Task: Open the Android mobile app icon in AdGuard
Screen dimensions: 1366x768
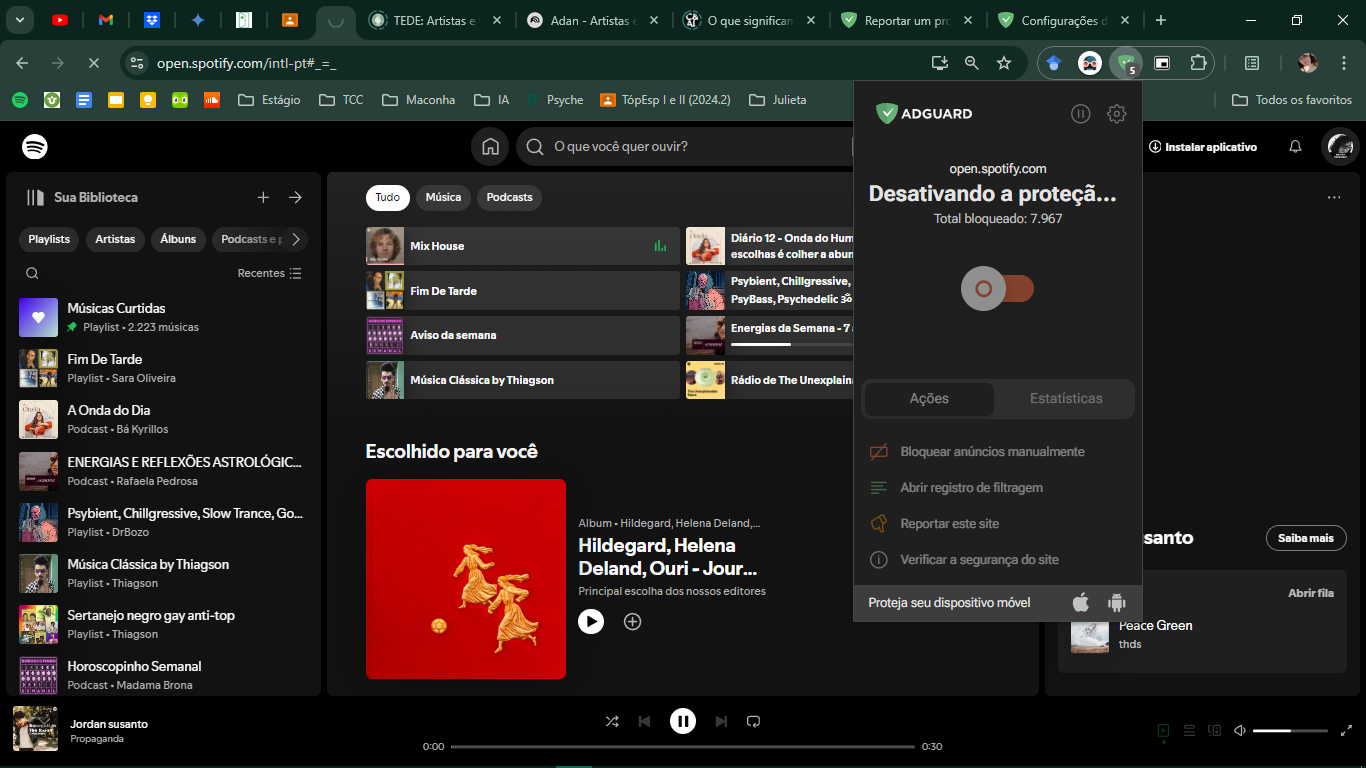Action: [1116, 603]
